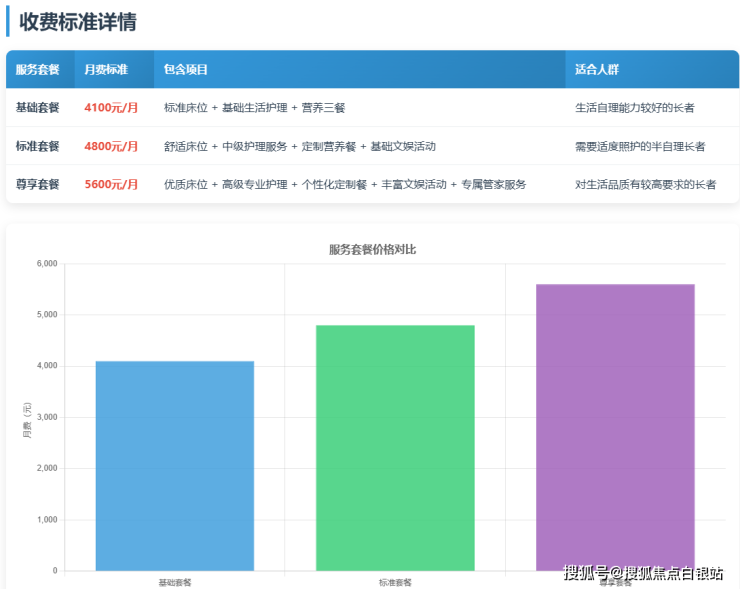Click the purple 尊享套餐 bar in chart
Image resolution: width=740 pixels, height=589 pixels.
click(615, 425)
